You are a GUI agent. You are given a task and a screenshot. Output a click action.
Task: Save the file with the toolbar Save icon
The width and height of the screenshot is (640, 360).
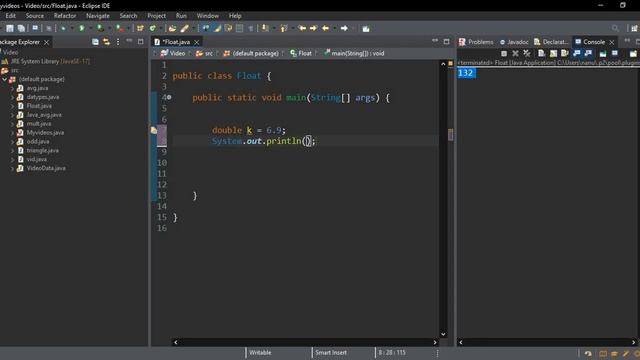point(10,28)
